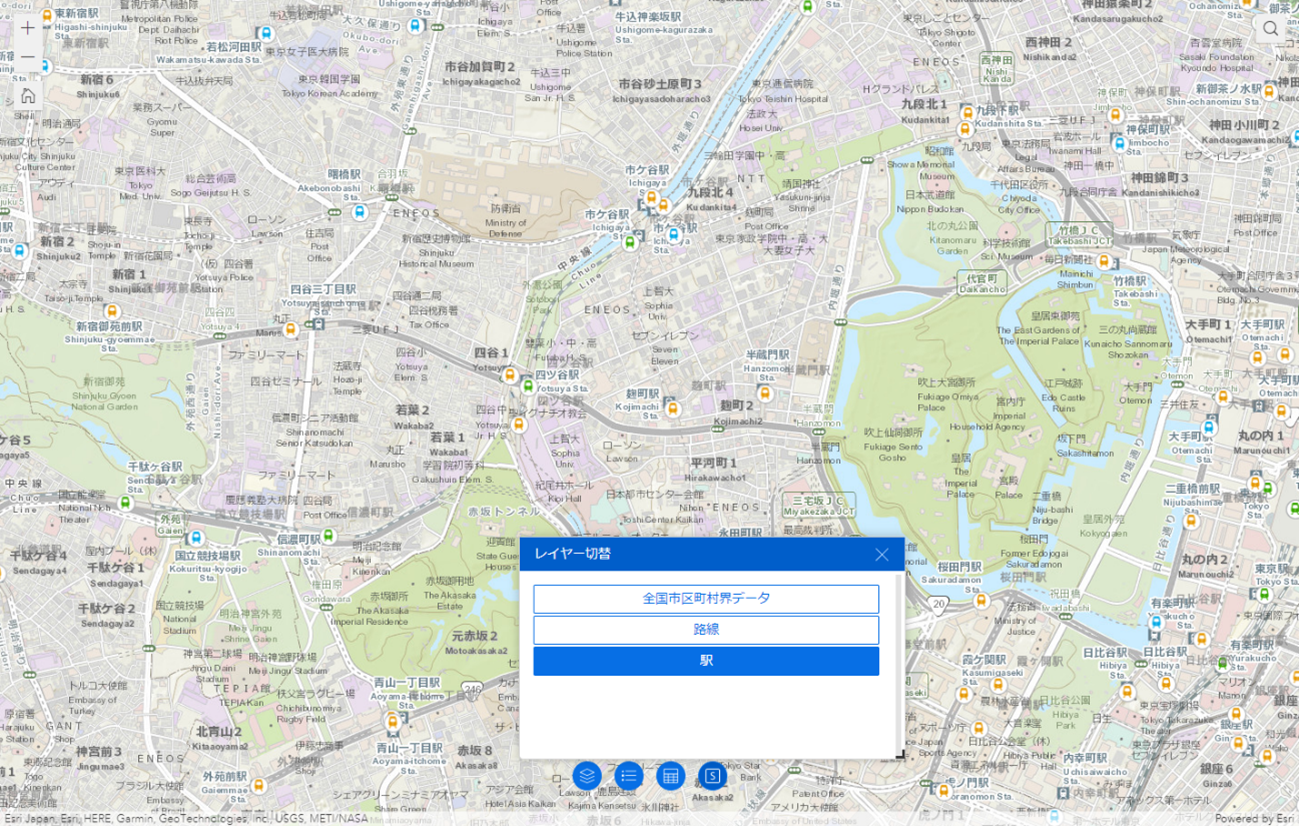Zoom in with the plus button
Image resolution: width=1299 pixels, height=826 pixels.
tap(28, 28)
